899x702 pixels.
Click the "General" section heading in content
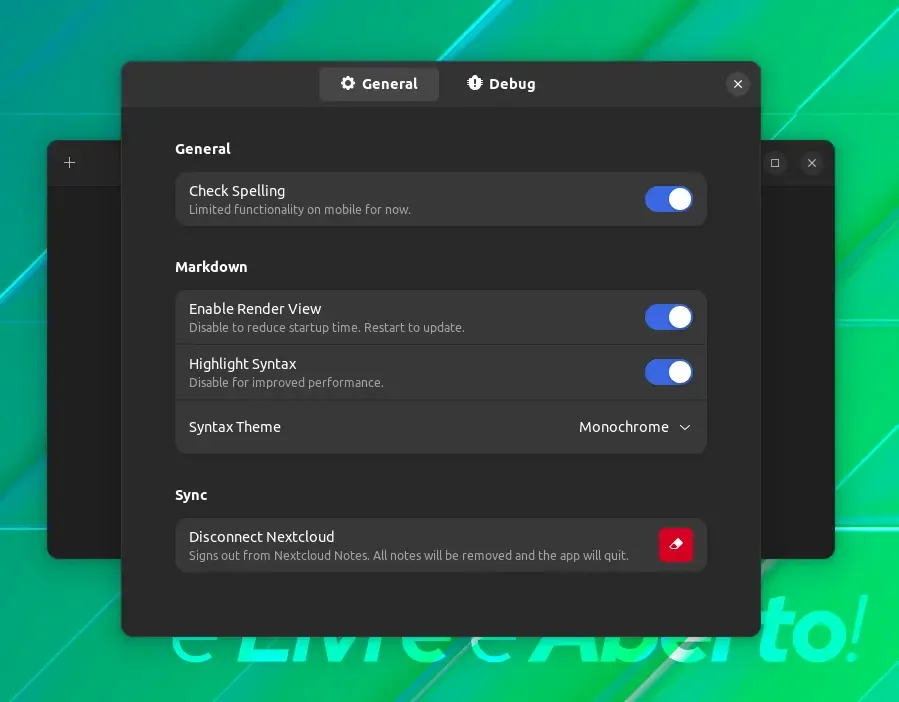coord(203,149)
